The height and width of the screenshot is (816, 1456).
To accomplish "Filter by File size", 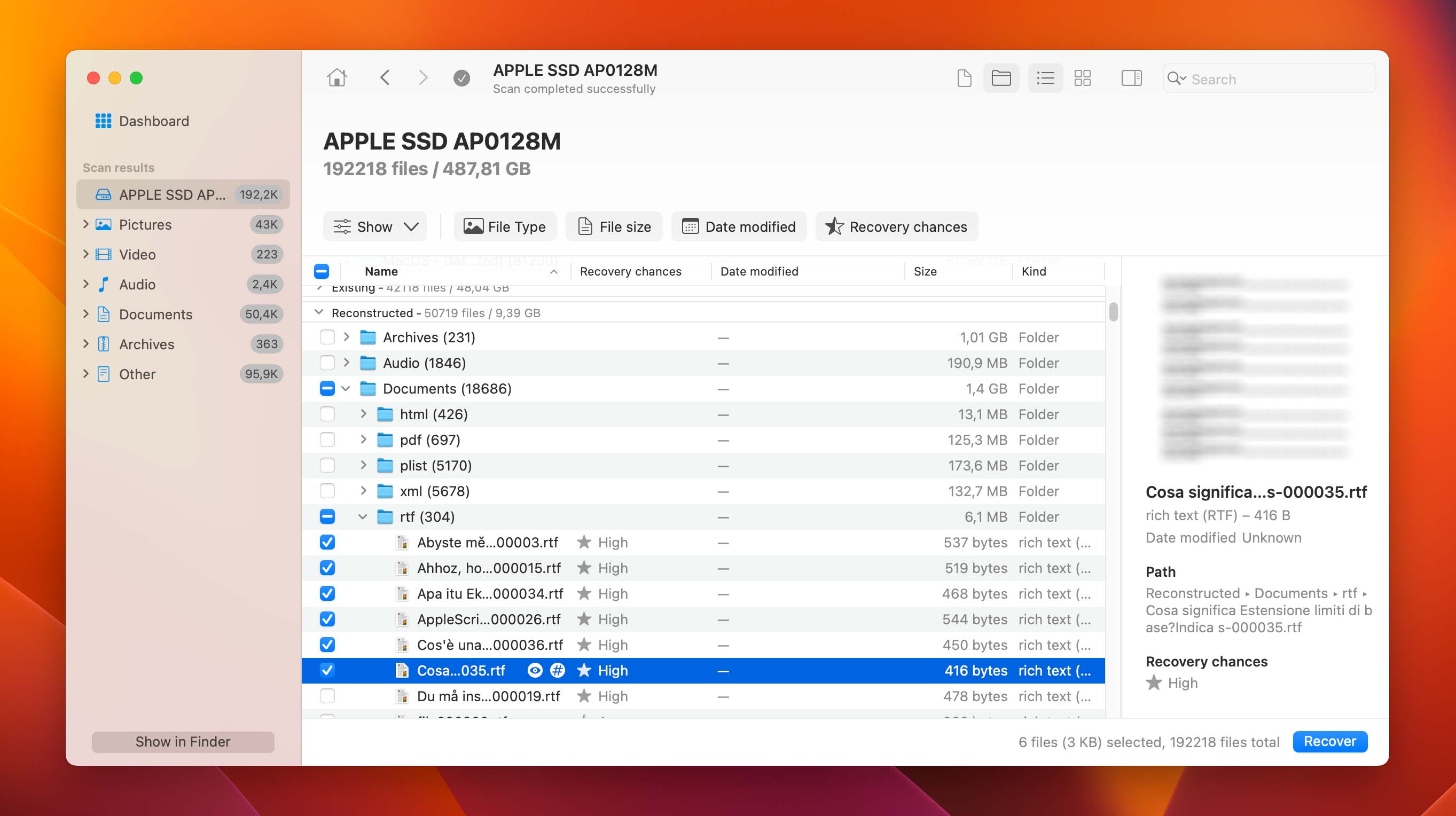I will [x=614, y=226].
